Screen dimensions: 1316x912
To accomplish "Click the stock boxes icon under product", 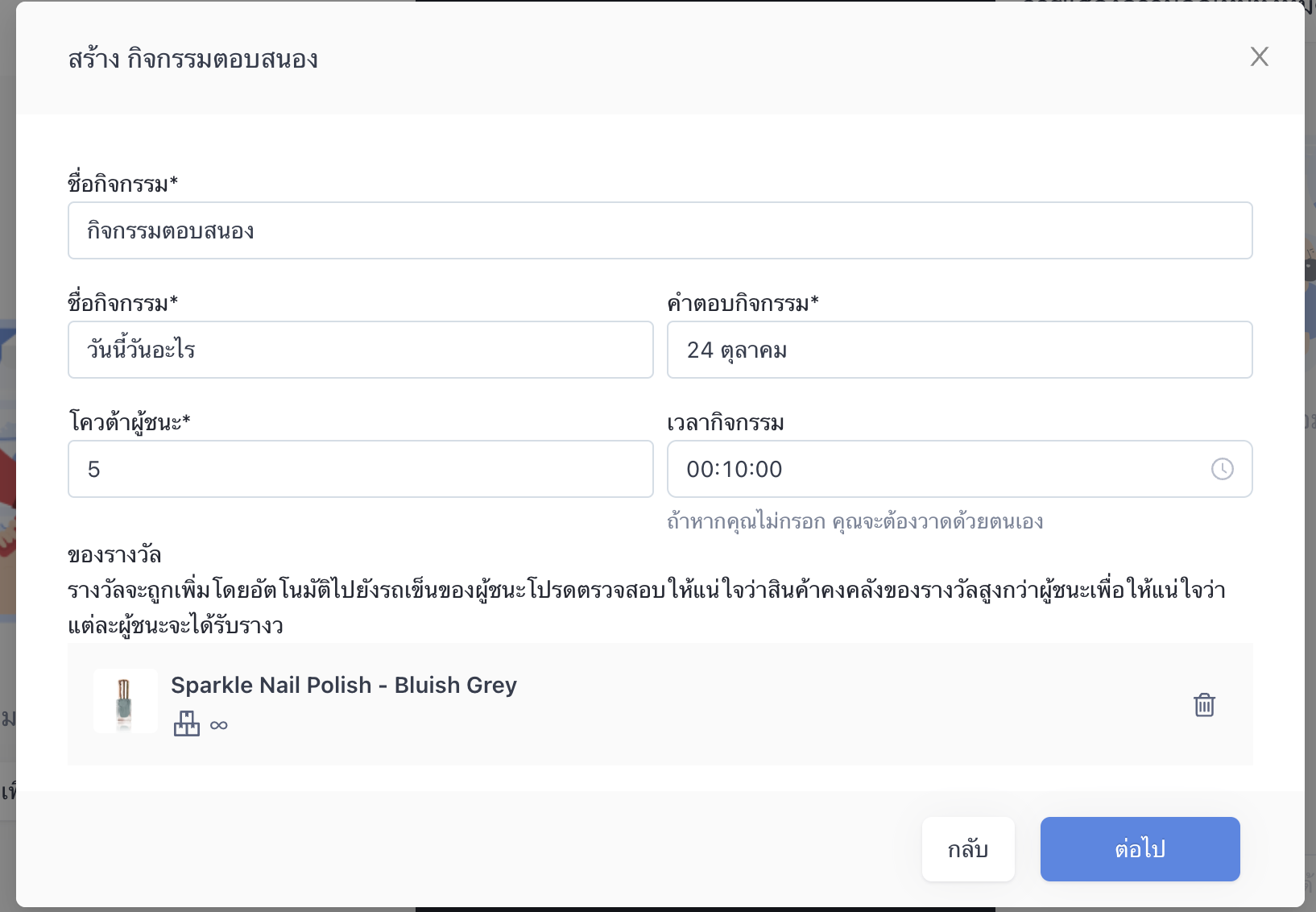I will point(187,723).
